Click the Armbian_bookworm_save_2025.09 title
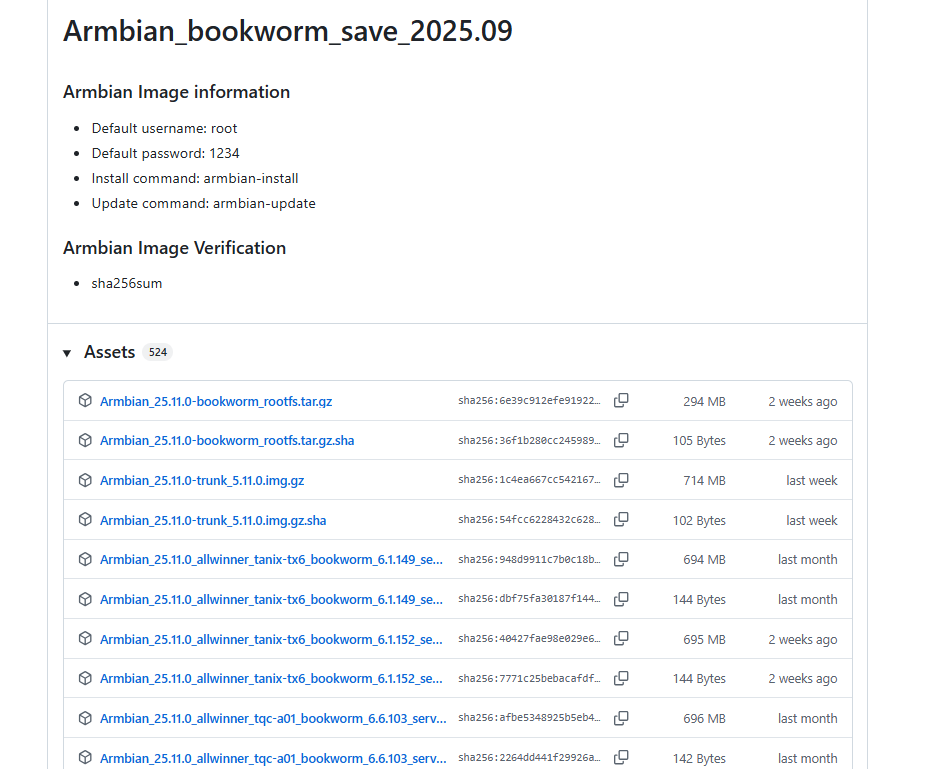 (288, 31)
